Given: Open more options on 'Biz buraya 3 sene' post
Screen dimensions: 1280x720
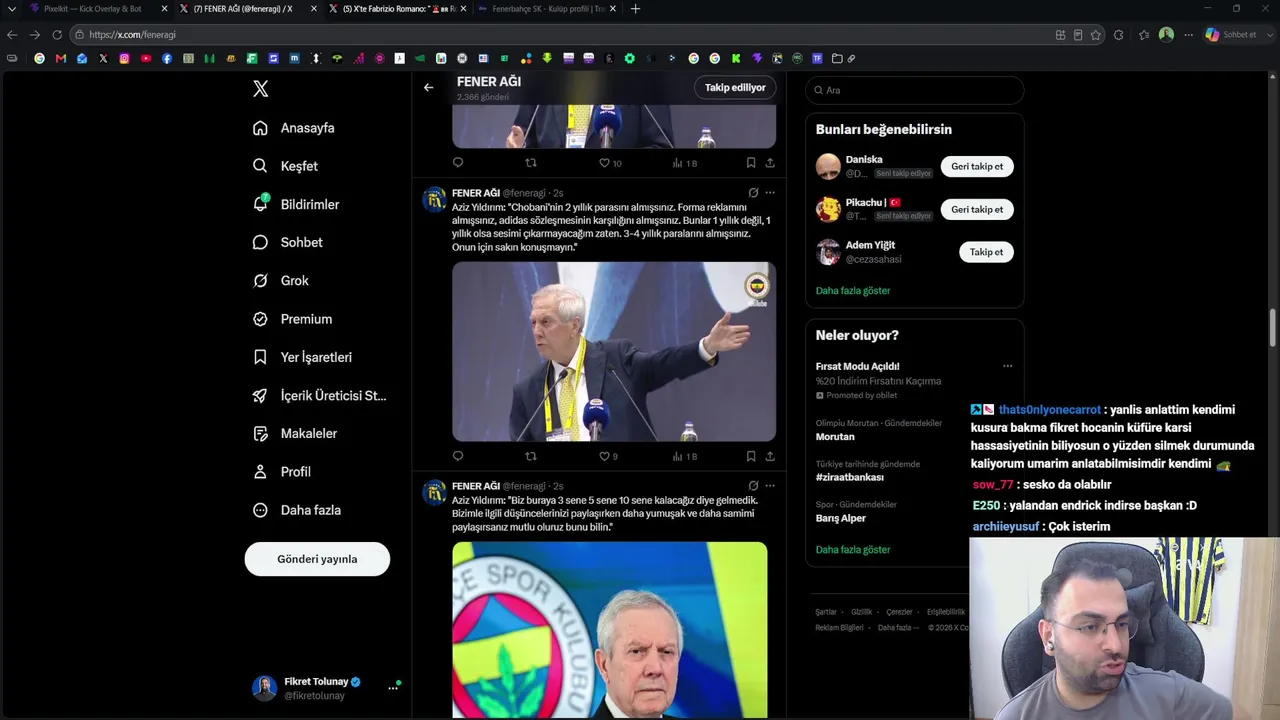Looking at the screenshot, I should click(770, 486).
